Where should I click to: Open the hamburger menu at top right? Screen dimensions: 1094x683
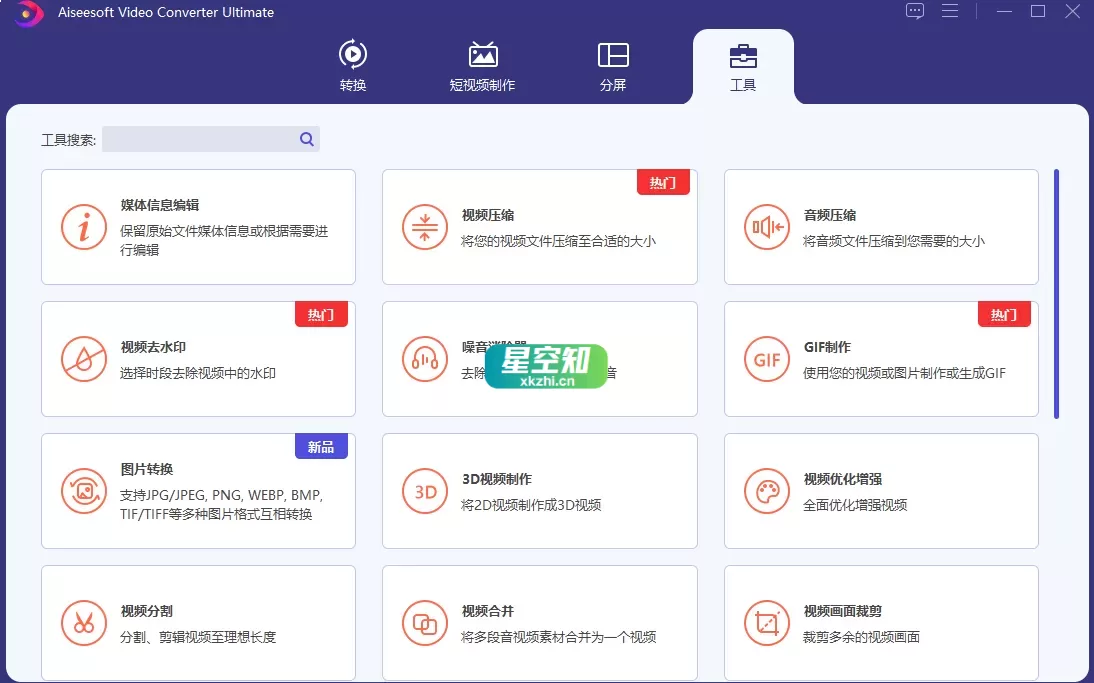click(x=950, y=11)
